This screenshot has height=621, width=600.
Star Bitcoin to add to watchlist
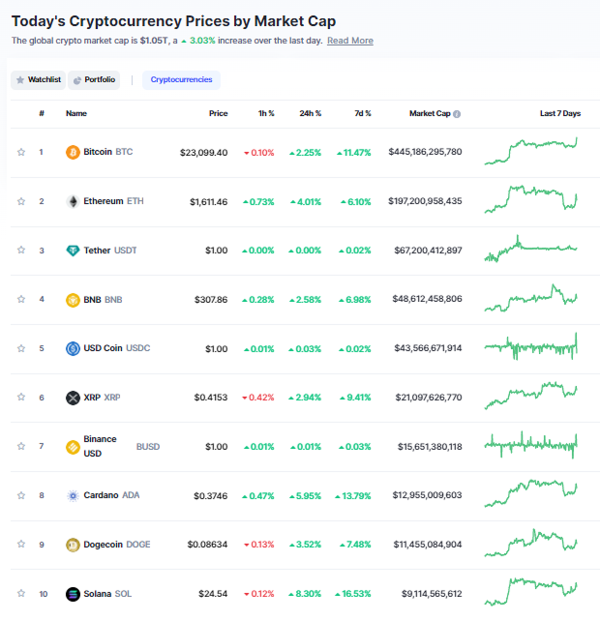(21, 152)
